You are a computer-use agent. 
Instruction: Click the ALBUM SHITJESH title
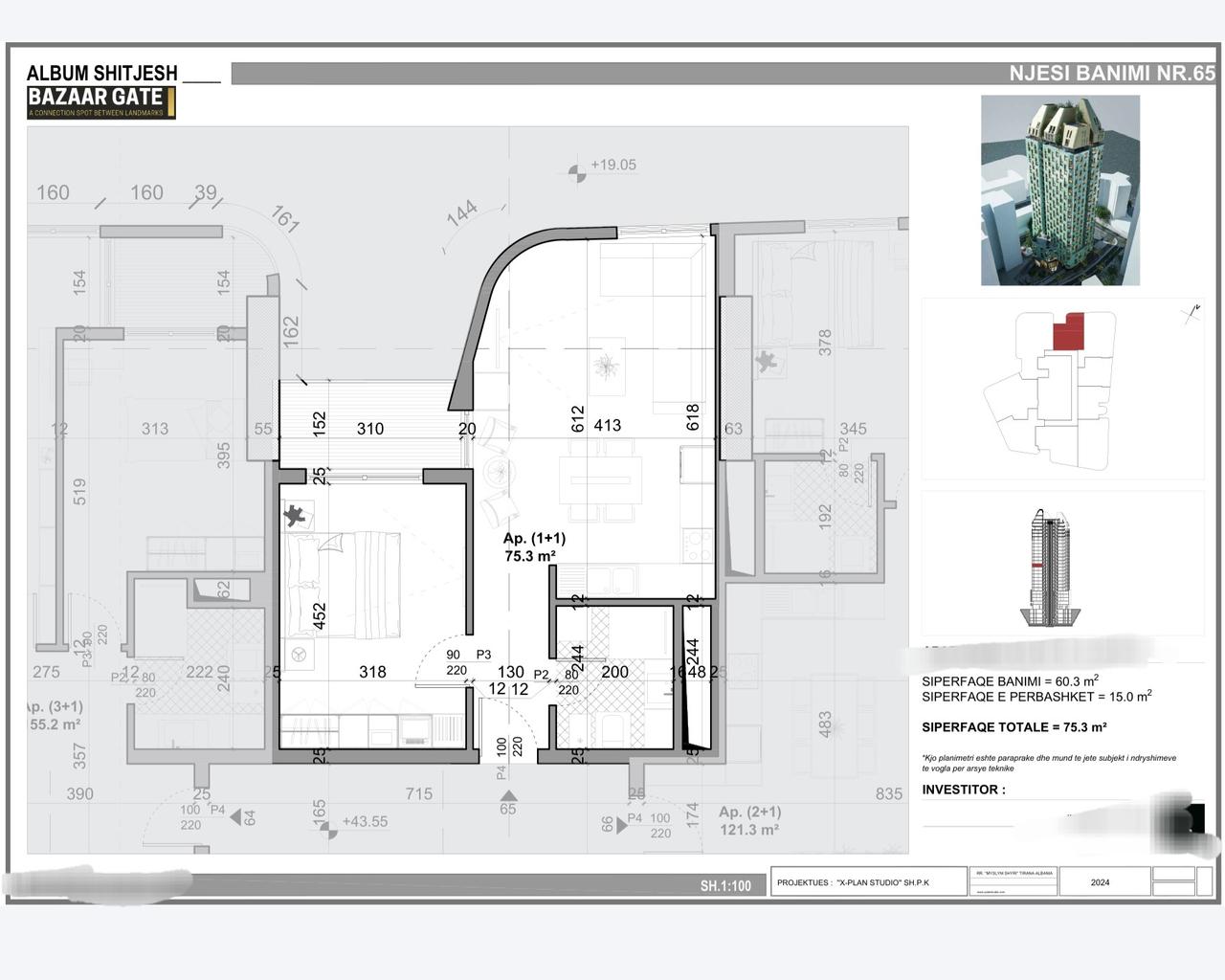[102, 73]
